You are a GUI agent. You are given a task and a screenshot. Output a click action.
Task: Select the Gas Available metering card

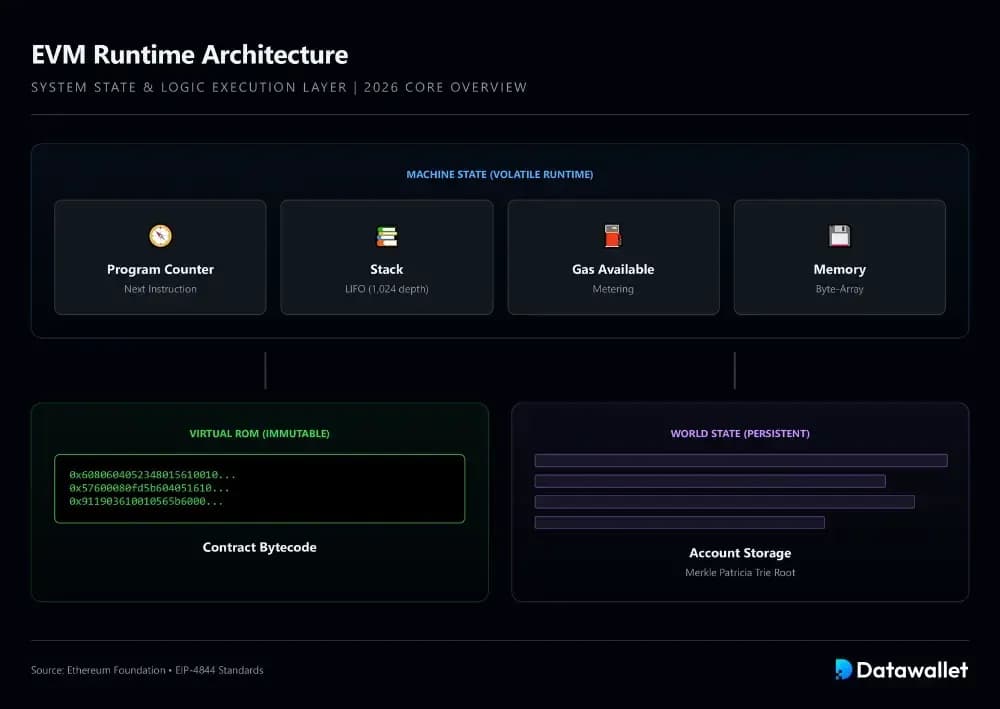point(613,257)
